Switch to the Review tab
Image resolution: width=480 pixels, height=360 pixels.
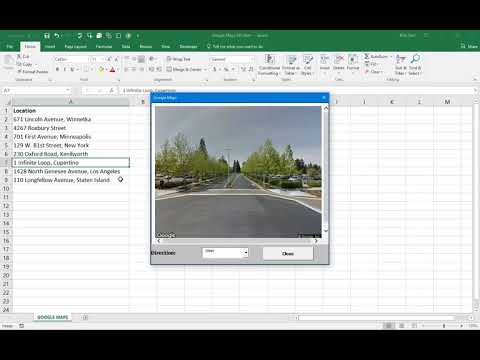click(146, 46)
